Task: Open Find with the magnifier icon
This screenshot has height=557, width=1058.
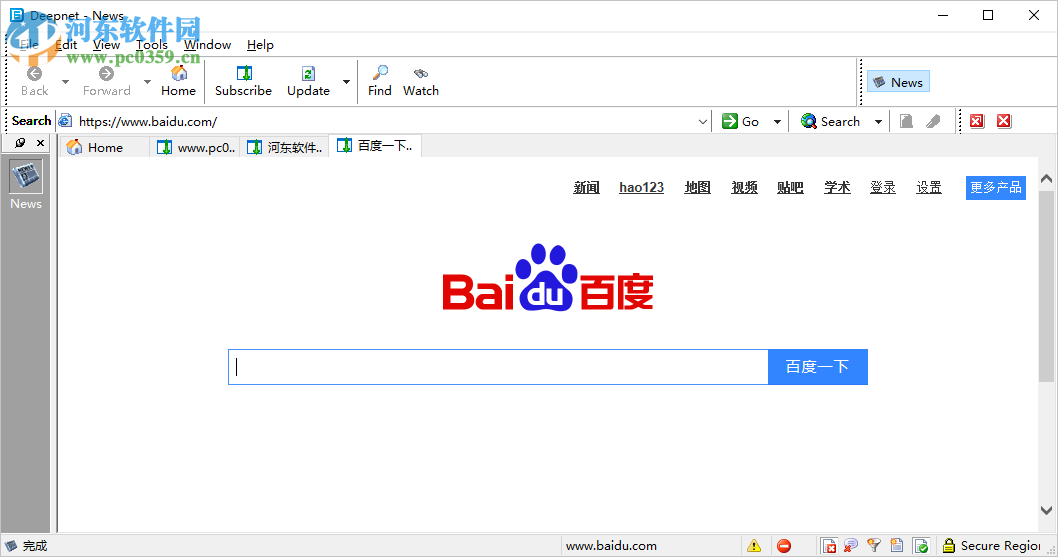Action: click(380, 73)
